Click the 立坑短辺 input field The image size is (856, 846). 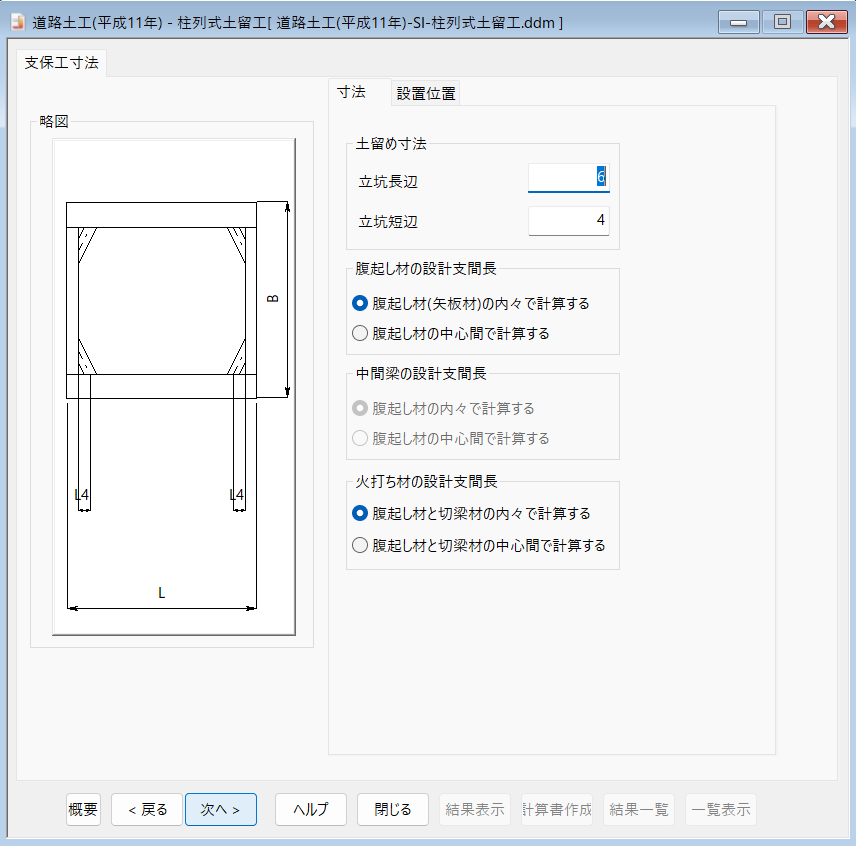coord(568,220)
